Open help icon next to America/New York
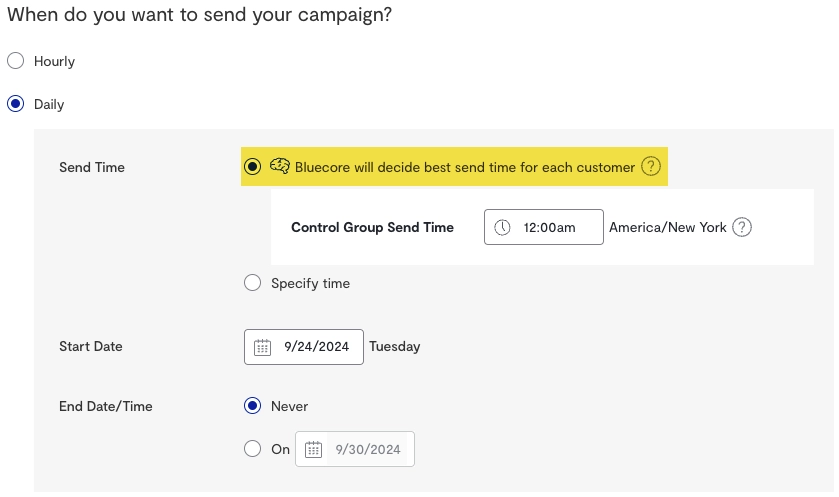The height and width of the screenshot is (497, 839). coord(741,227)
